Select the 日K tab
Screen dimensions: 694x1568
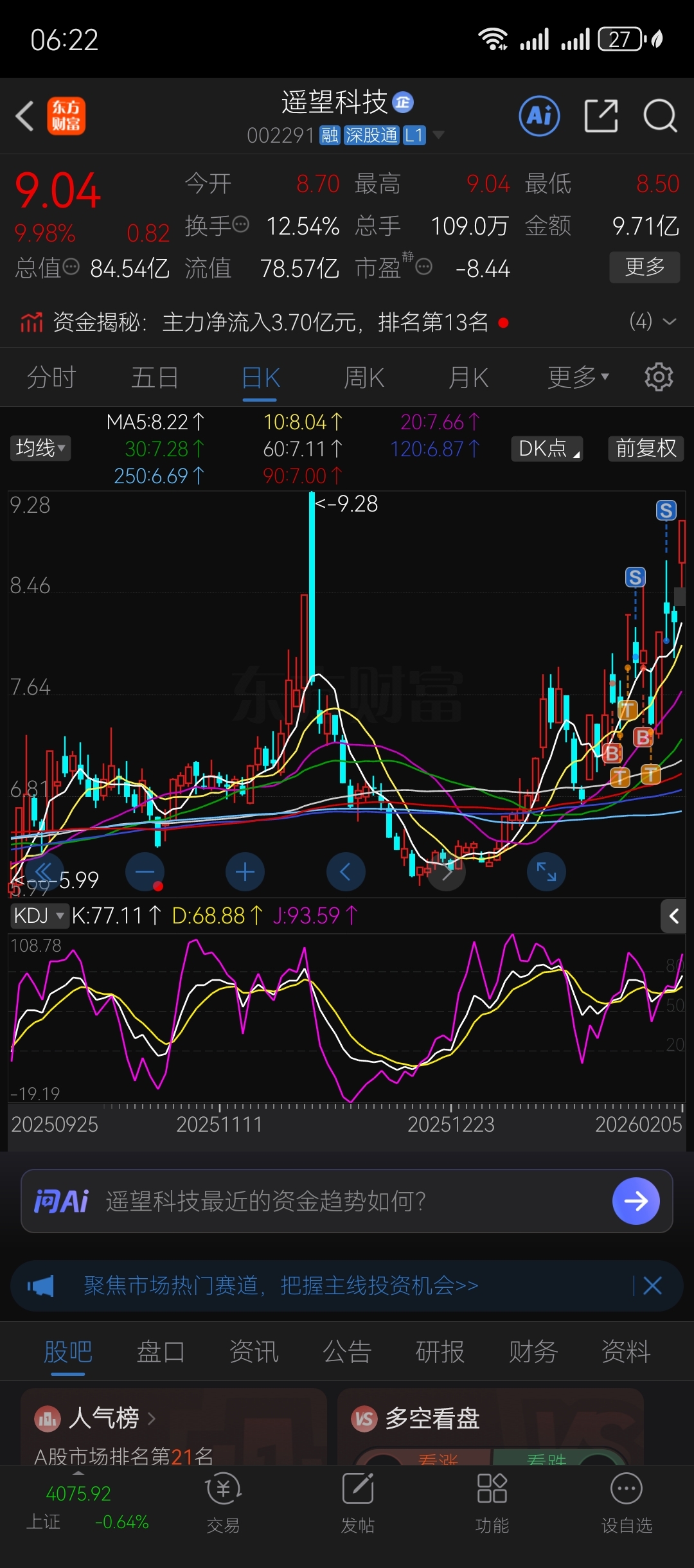pos(260,377)
